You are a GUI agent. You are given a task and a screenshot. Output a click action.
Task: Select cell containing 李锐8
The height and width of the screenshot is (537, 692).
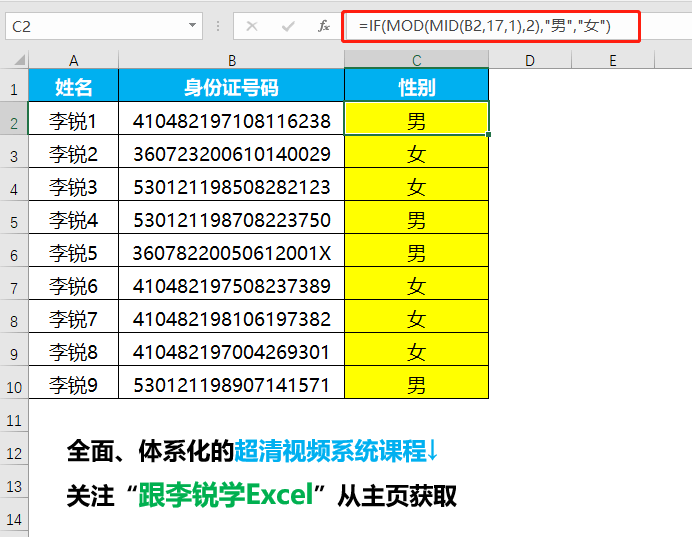pos(74,350)
